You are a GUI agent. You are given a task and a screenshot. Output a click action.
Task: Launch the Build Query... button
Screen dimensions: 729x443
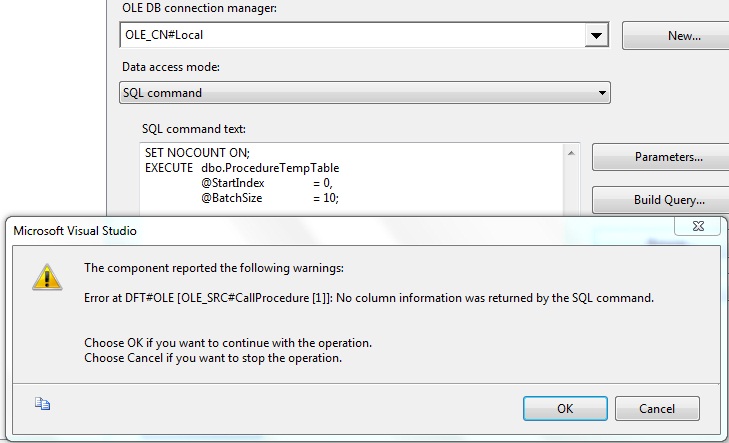coord(660,200)
